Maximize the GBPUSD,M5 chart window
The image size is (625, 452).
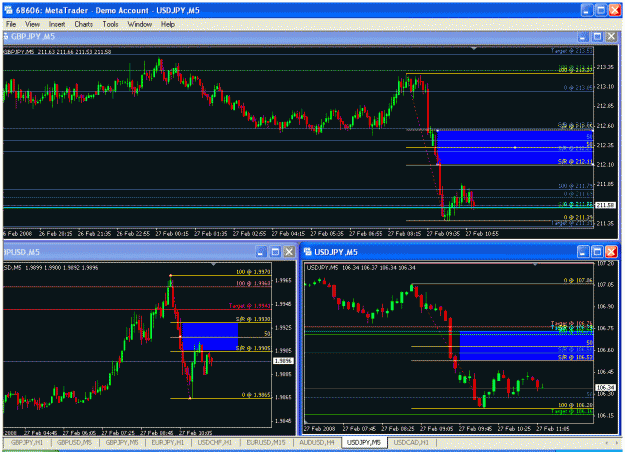coord(275,252)
